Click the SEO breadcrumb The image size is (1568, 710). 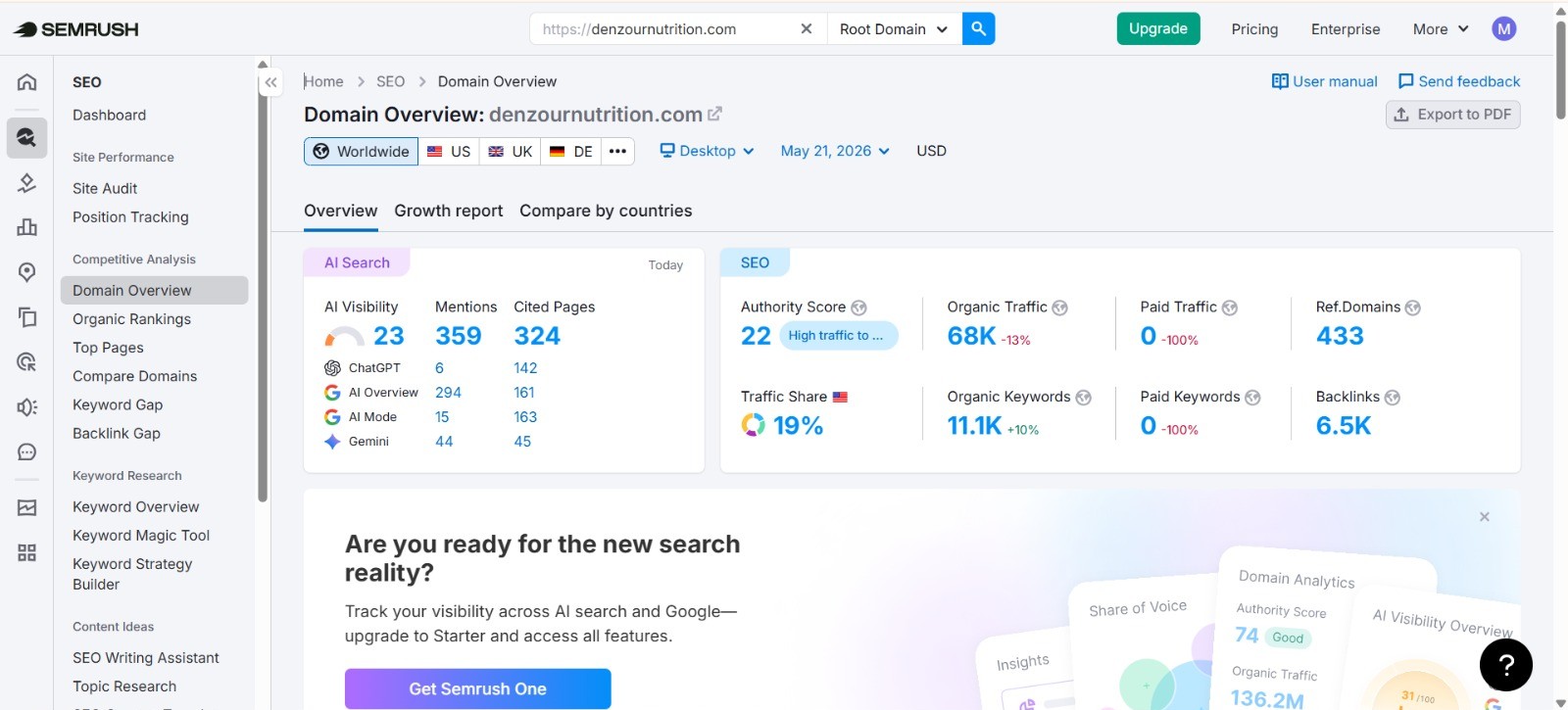pyautogui.click(x=390, y=81)
